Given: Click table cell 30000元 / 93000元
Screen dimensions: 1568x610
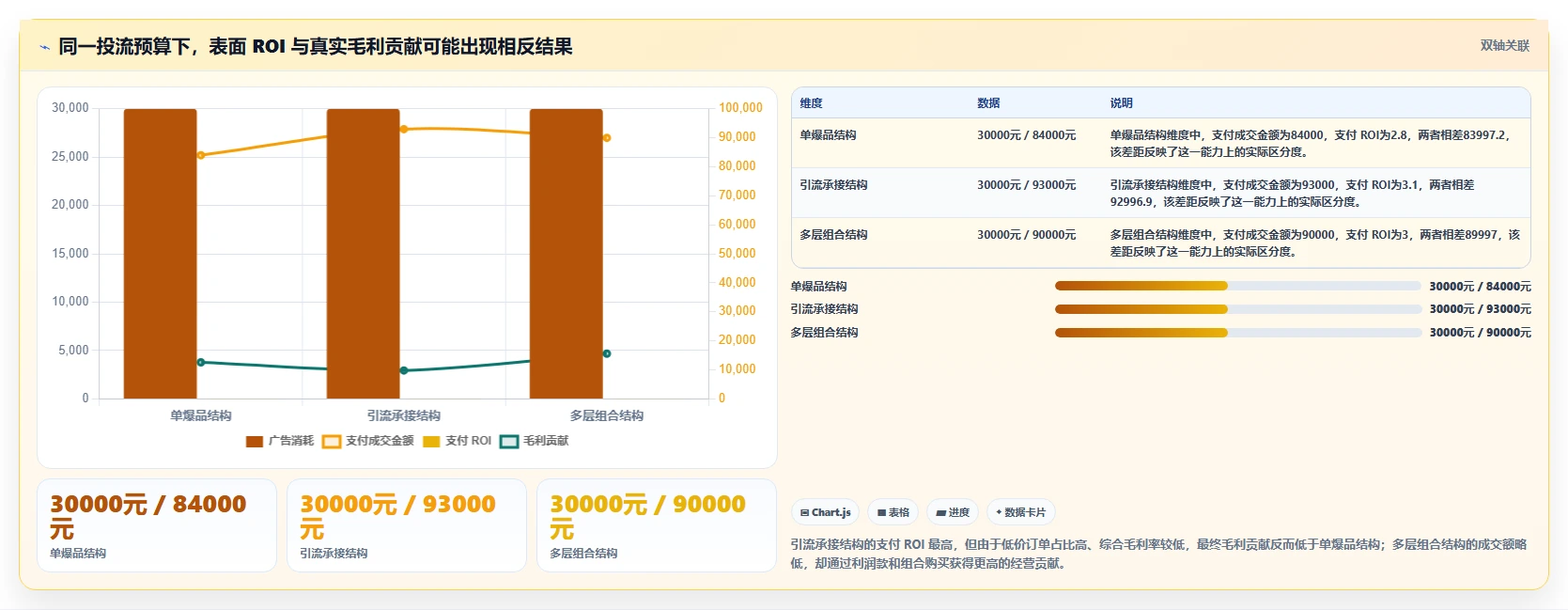Looking at the screenshot, I should coord(1026,185).
